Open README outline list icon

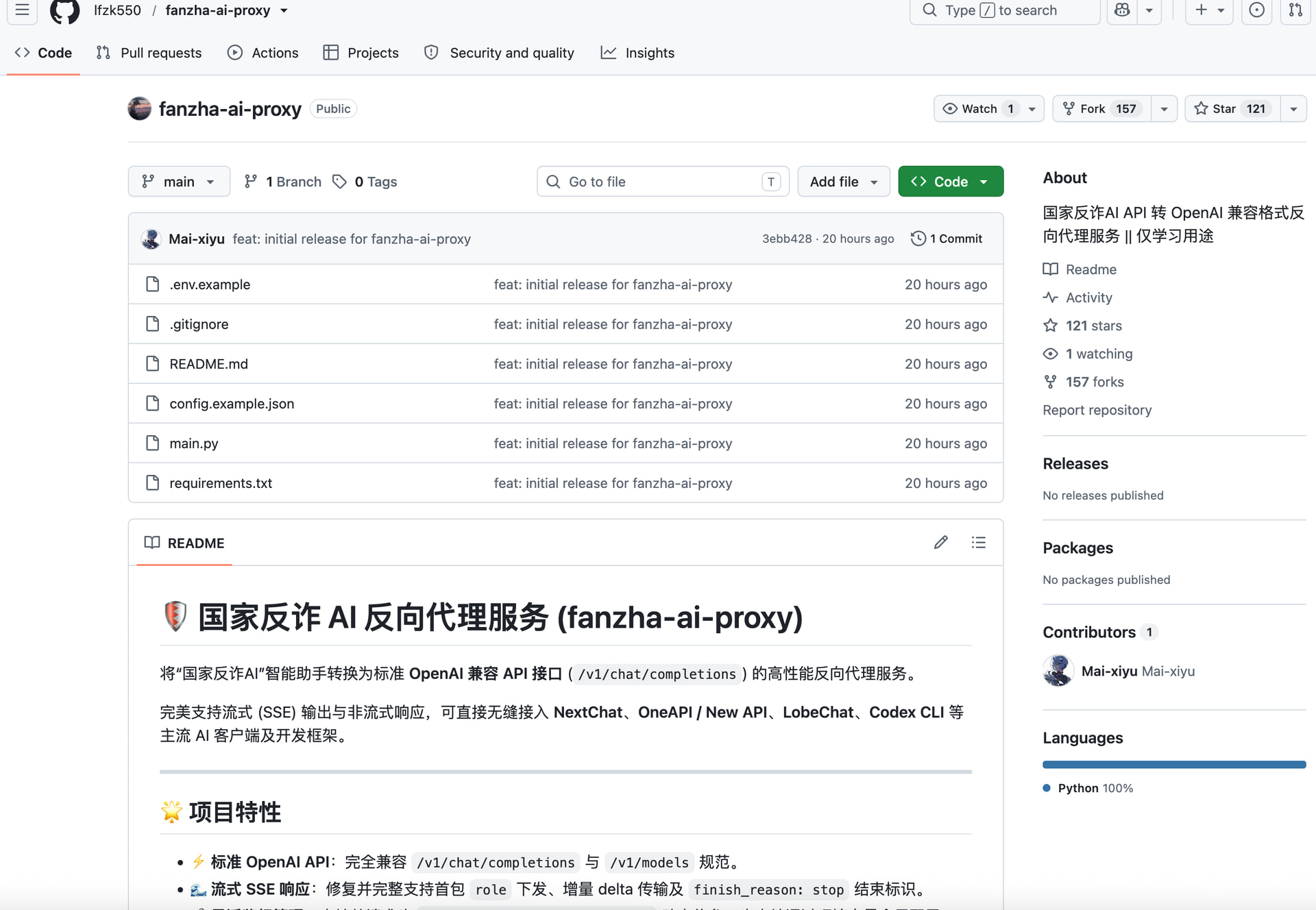coord(979,543)
